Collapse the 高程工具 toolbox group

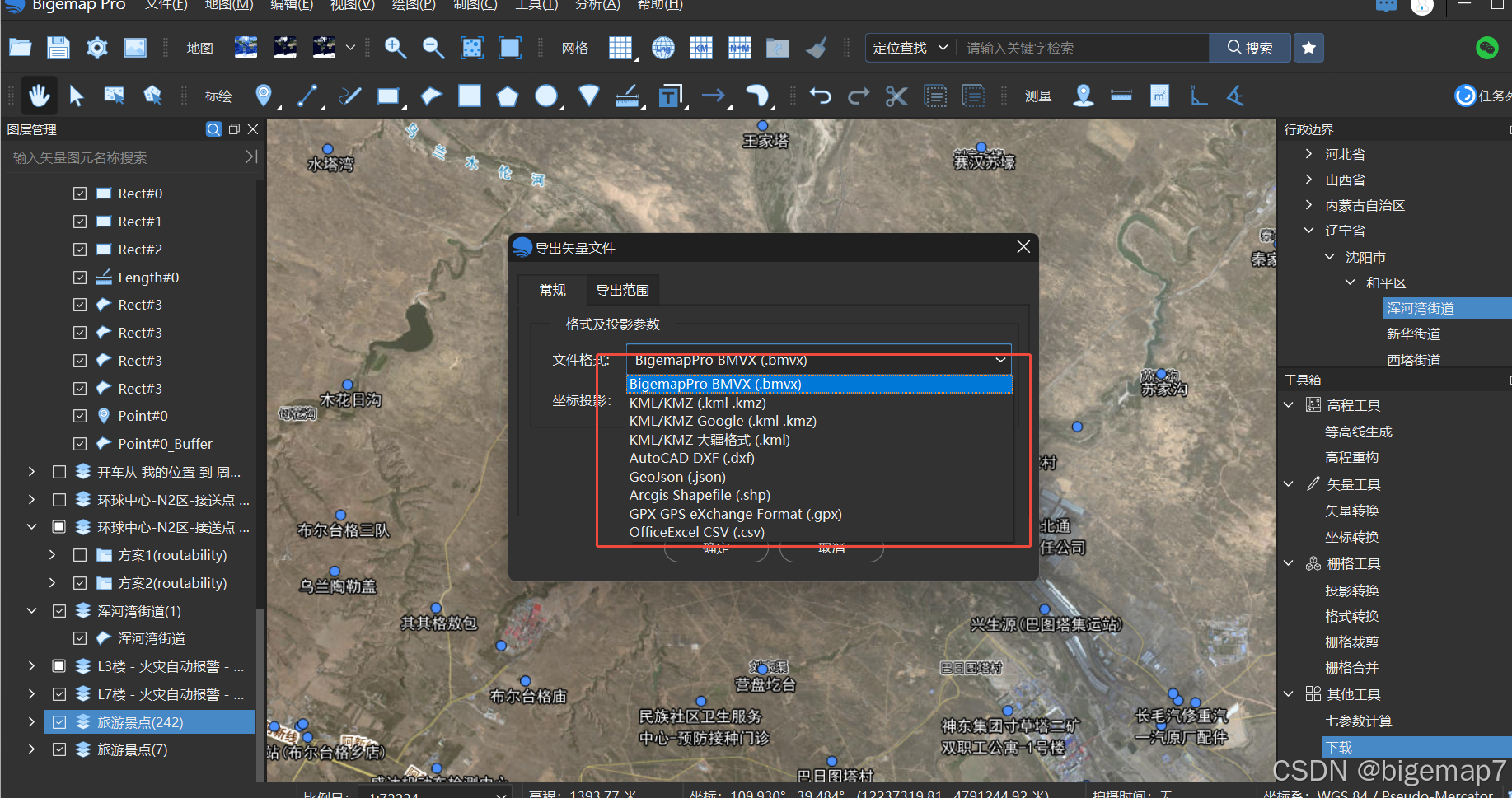coord(1289,405)
